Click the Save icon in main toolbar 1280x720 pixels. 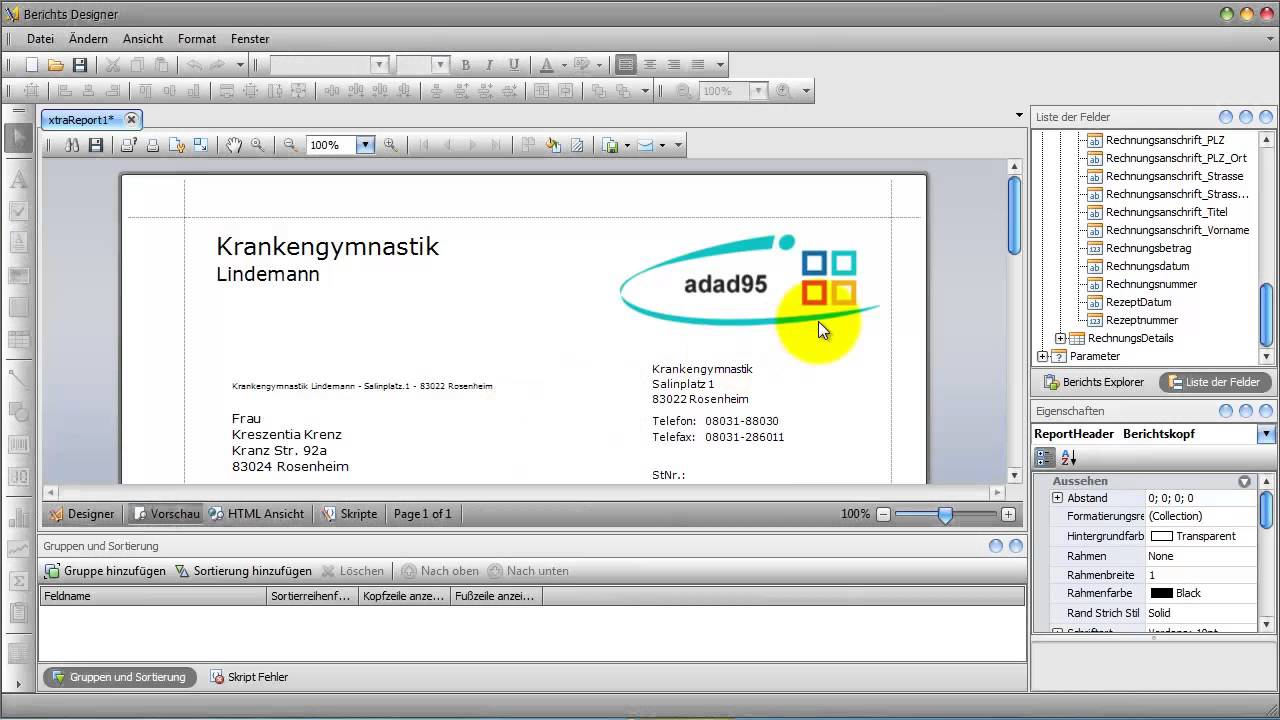(80, 65)
